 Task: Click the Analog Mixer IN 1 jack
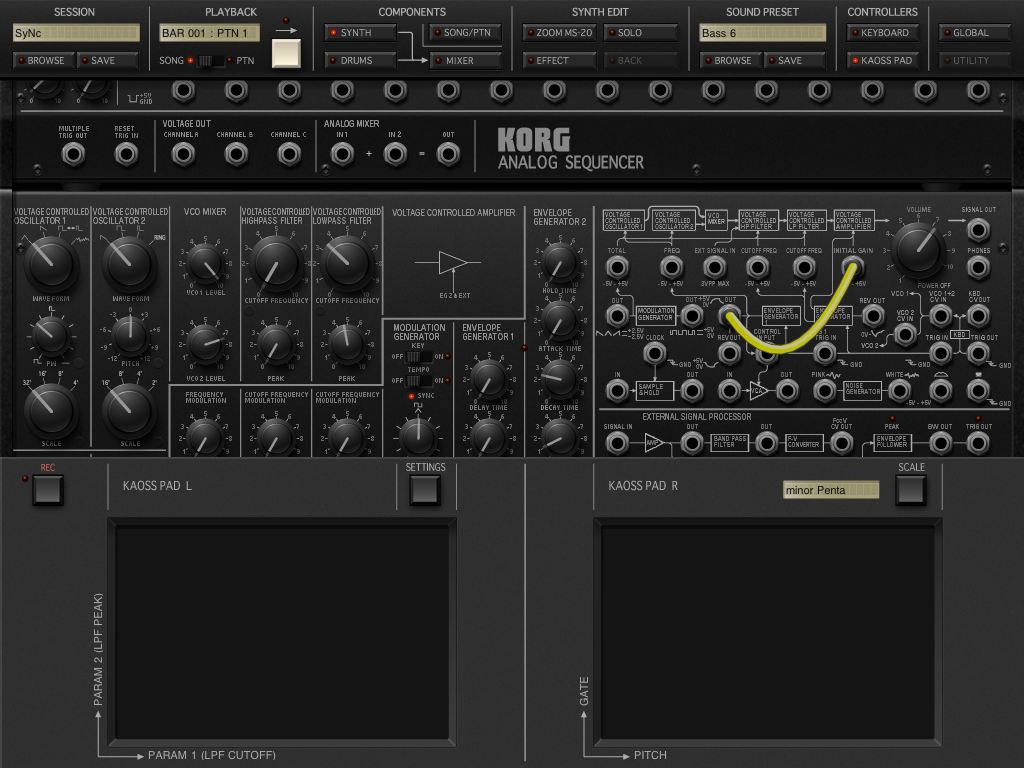coord(342,155)
